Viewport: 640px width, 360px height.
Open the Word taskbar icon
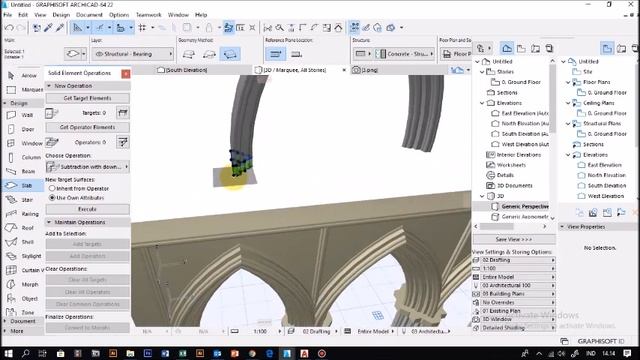[165, 353]
